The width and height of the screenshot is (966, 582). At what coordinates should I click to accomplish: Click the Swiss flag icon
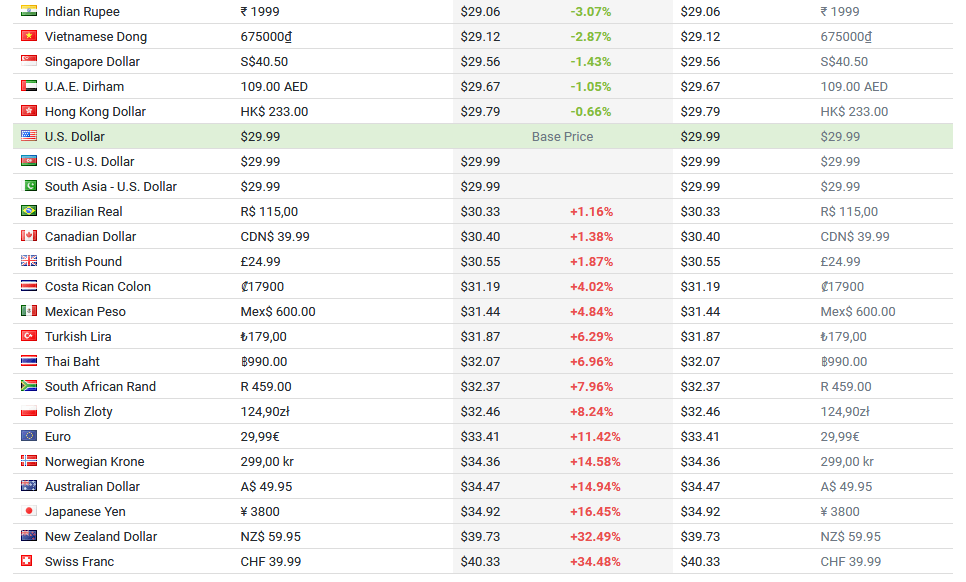pos(26,560)
